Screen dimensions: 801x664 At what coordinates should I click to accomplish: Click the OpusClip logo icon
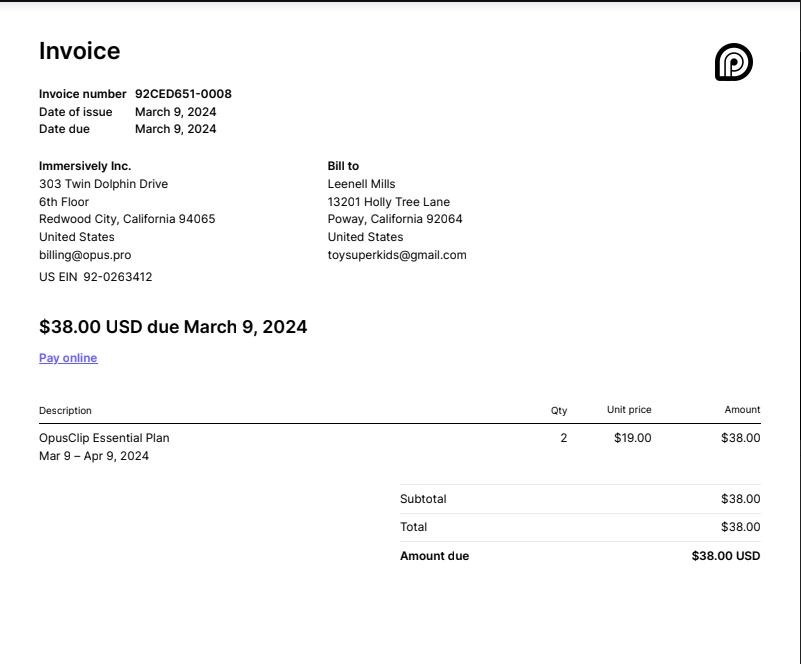coord(733,63)
